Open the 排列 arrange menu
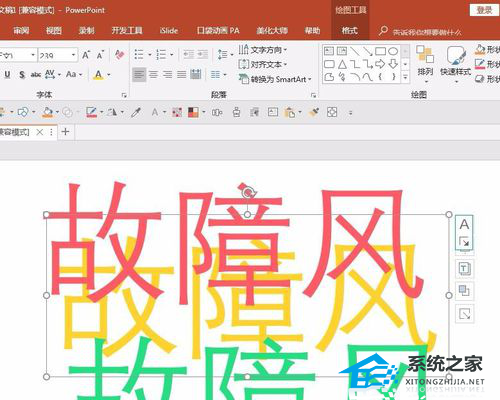The width and height of the screenshot is (500, 400). click(x=425, y=64)
